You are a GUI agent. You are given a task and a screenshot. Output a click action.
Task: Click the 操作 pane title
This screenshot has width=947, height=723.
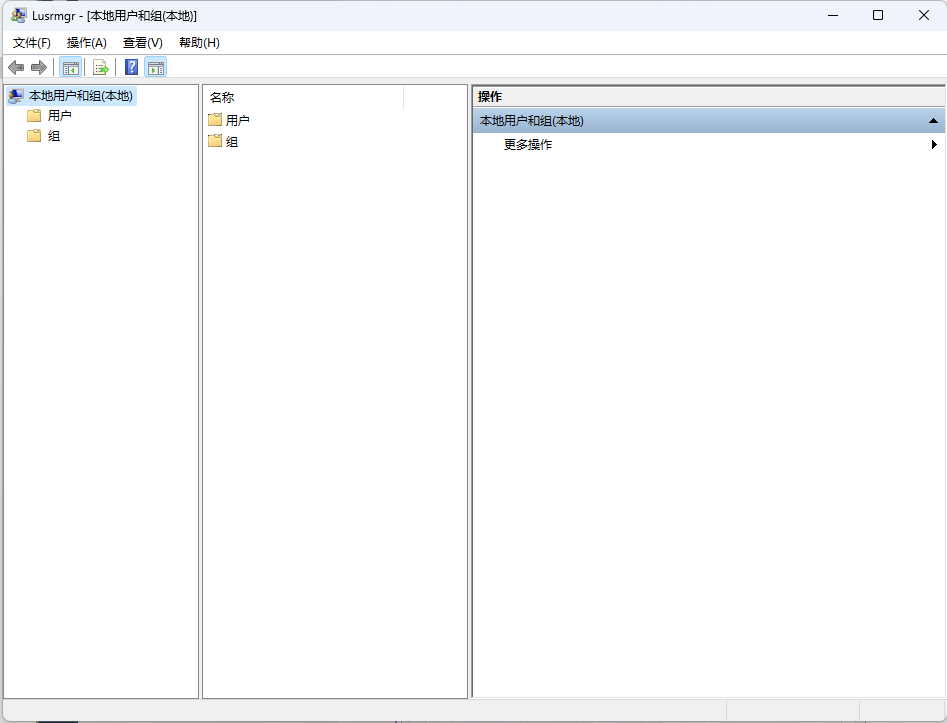(x=490, y=97)
